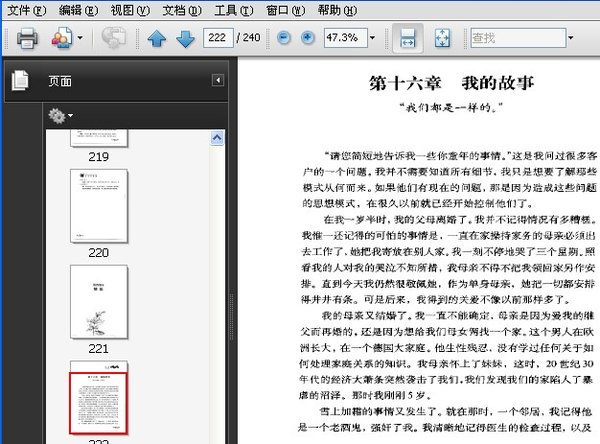This screenshot has height=444, width=600.
Task: Click the Pages panel icon in sidebar
Action: tap(20, 81)
